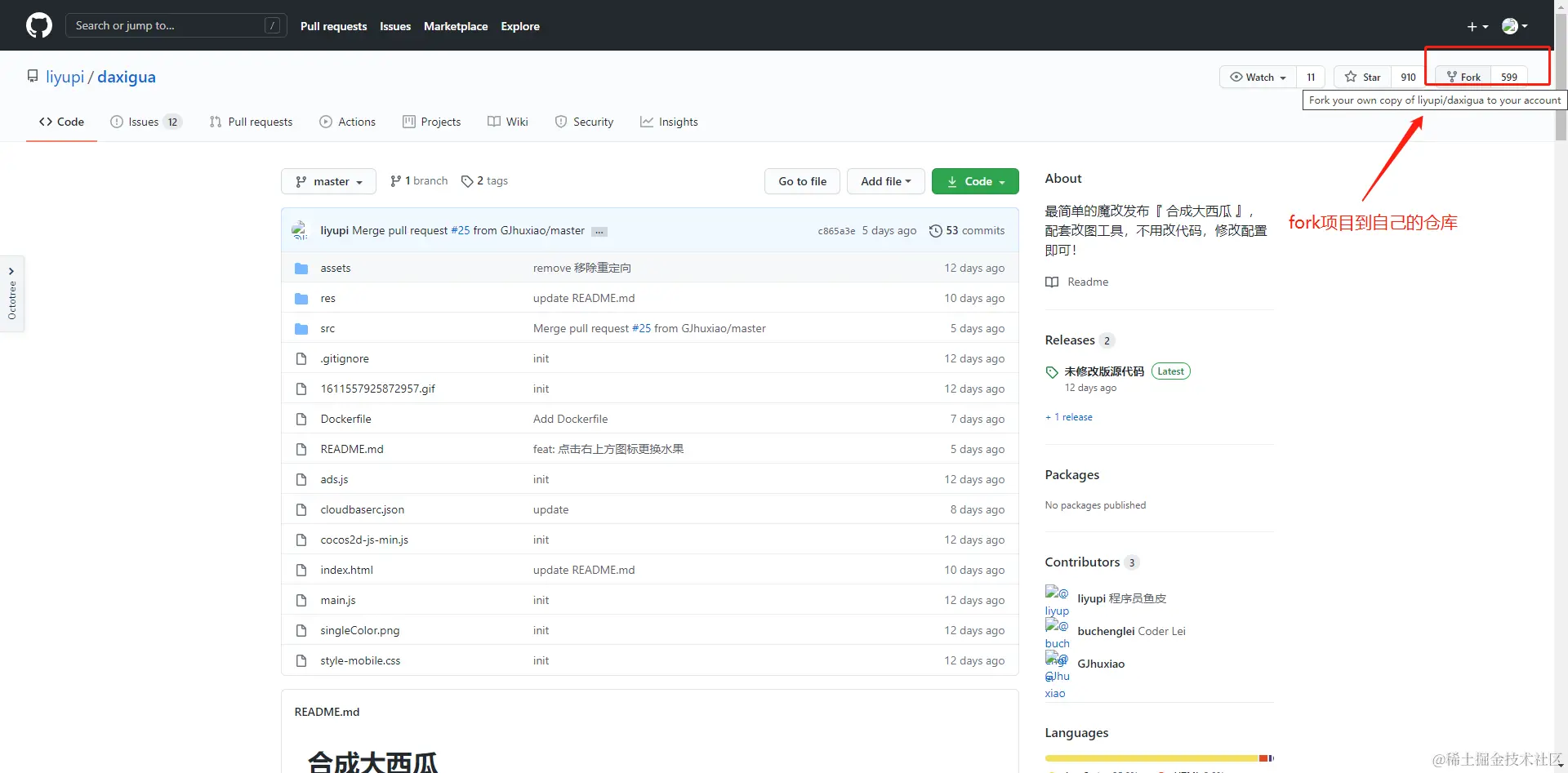Click the branch icon beside 1 branch
1568x773 pixels.
396,181
